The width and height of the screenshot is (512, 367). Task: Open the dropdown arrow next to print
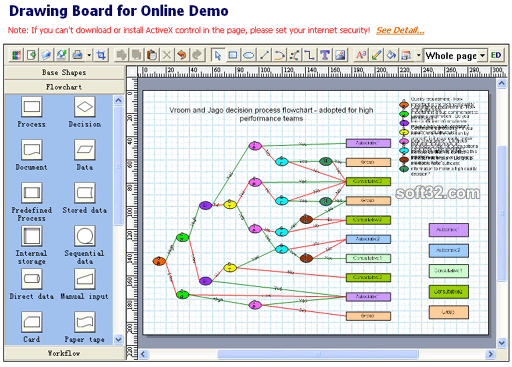(89, 55)
